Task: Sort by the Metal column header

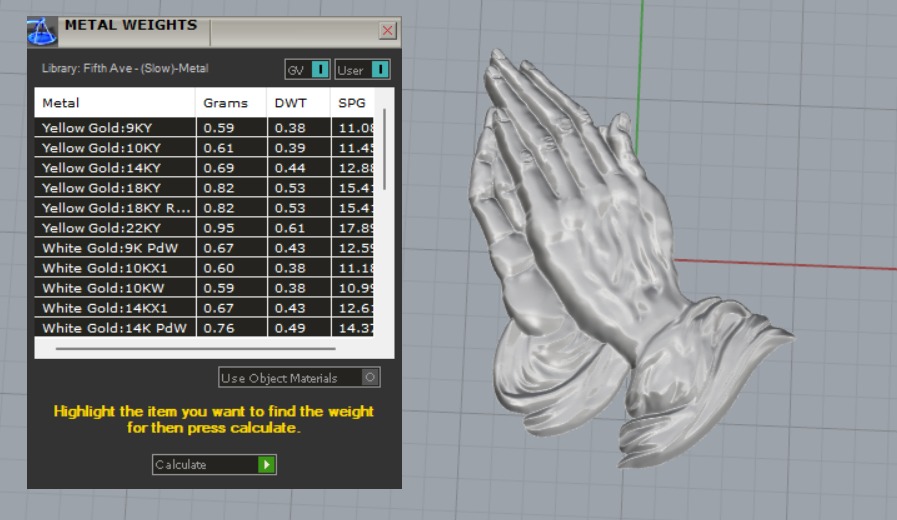Action: pyautogui.click(x=115, y=103)
